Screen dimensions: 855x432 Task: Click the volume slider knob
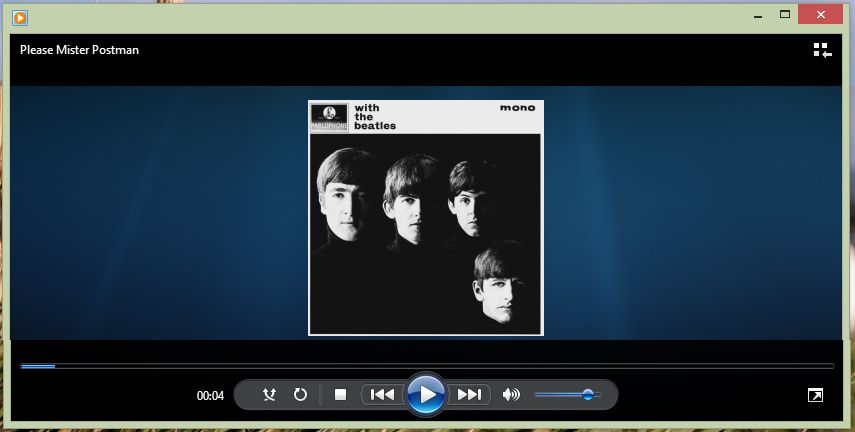point(588,394)
